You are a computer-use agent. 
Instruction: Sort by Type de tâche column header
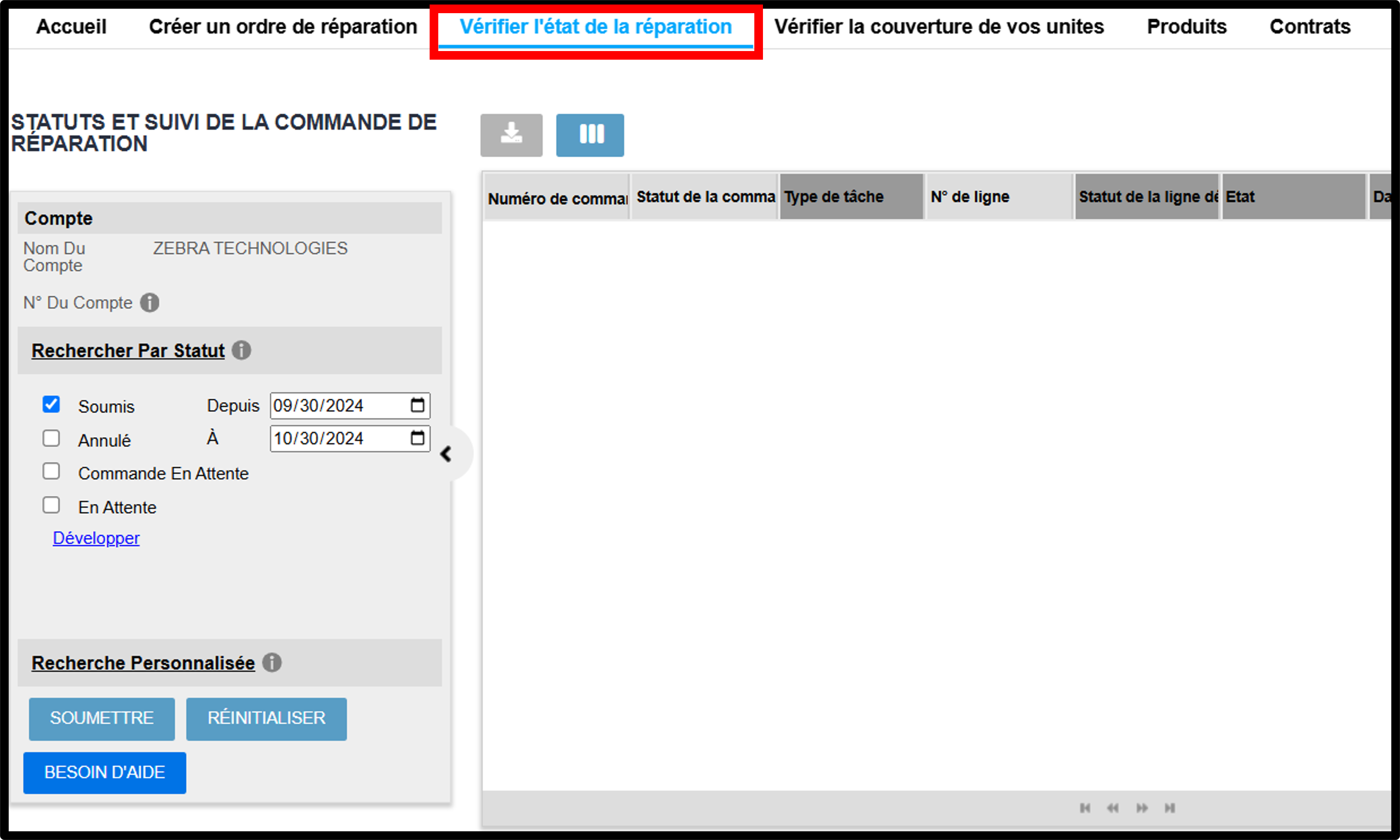[852, 197]
